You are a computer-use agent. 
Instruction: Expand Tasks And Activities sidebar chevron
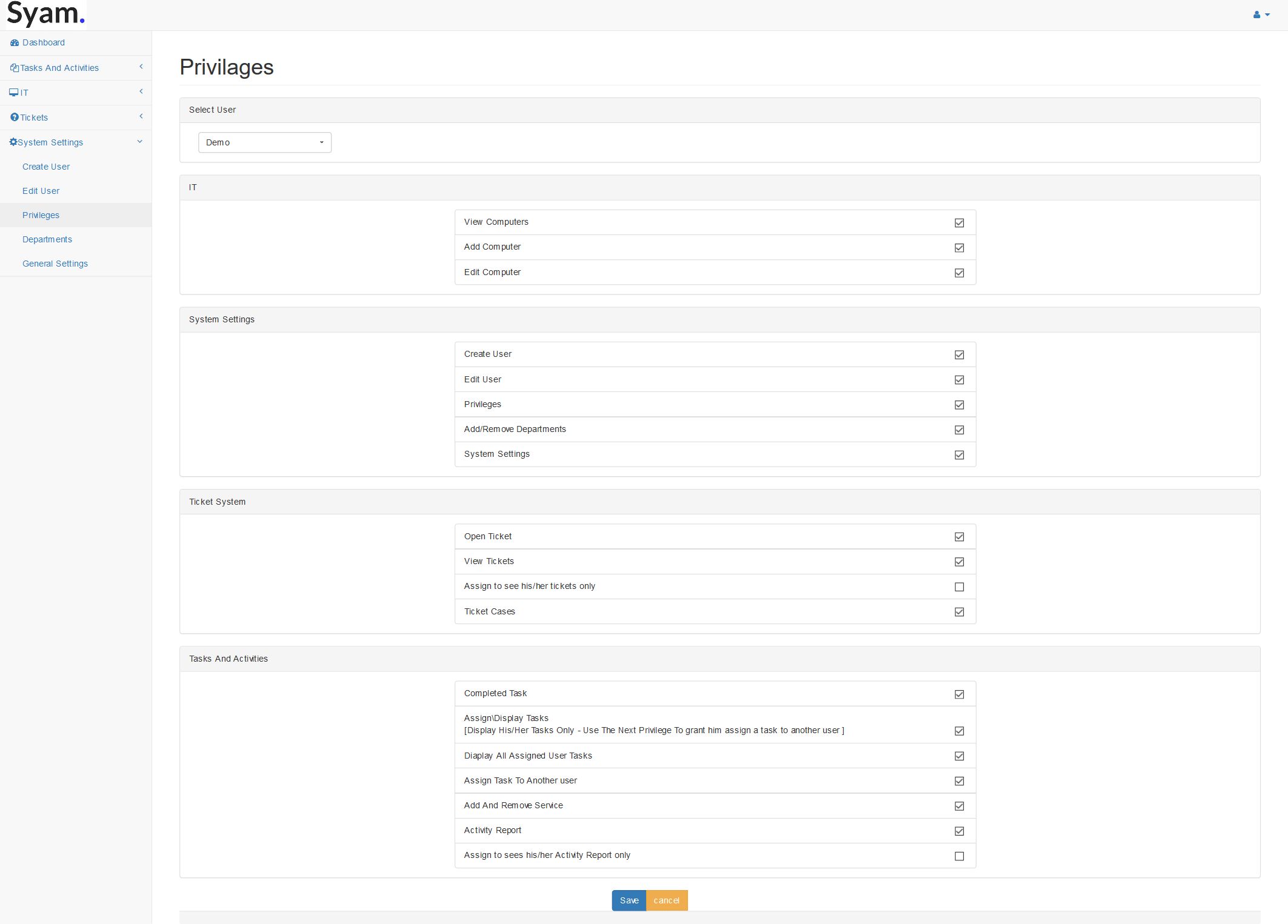pos(141,67)
